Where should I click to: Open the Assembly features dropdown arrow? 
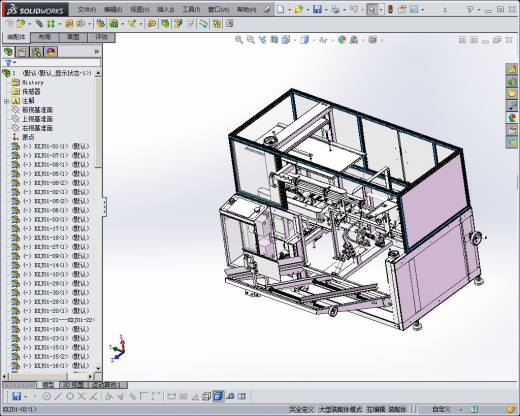click(x=123, y=24)
